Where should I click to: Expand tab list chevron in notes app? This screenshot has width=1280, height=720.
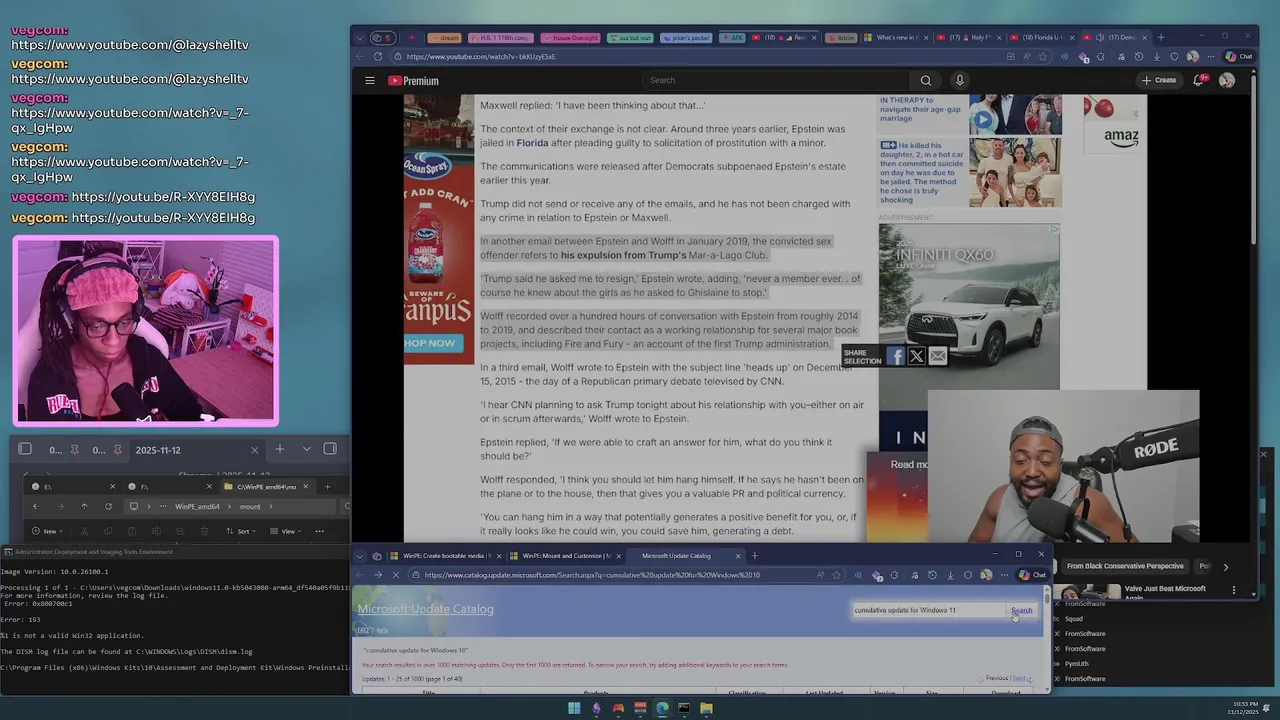coord(306,449)
